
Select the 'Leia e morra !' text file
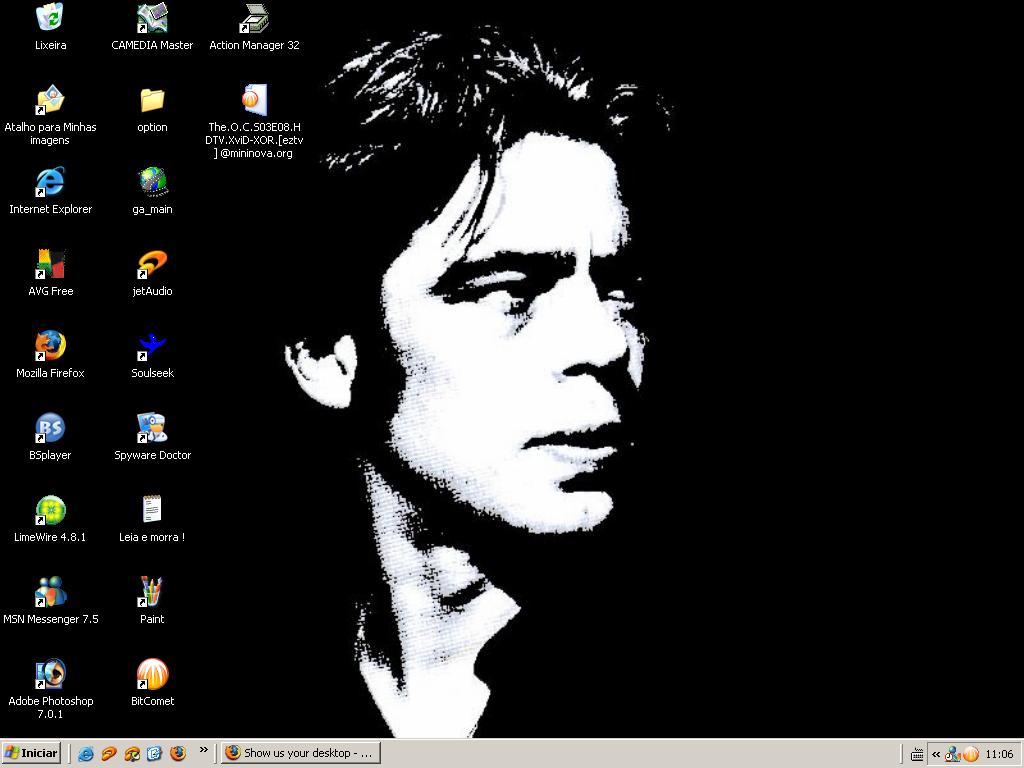pyautogui.click(x=152, y=510)
